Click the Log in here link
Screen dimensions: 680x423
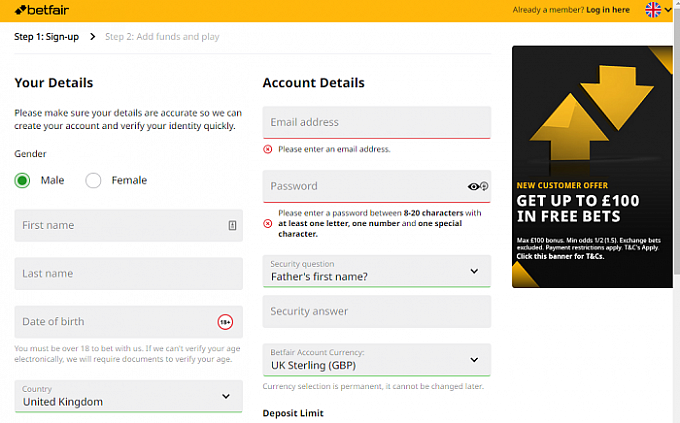pyautogui.click(x=607, y=10)
